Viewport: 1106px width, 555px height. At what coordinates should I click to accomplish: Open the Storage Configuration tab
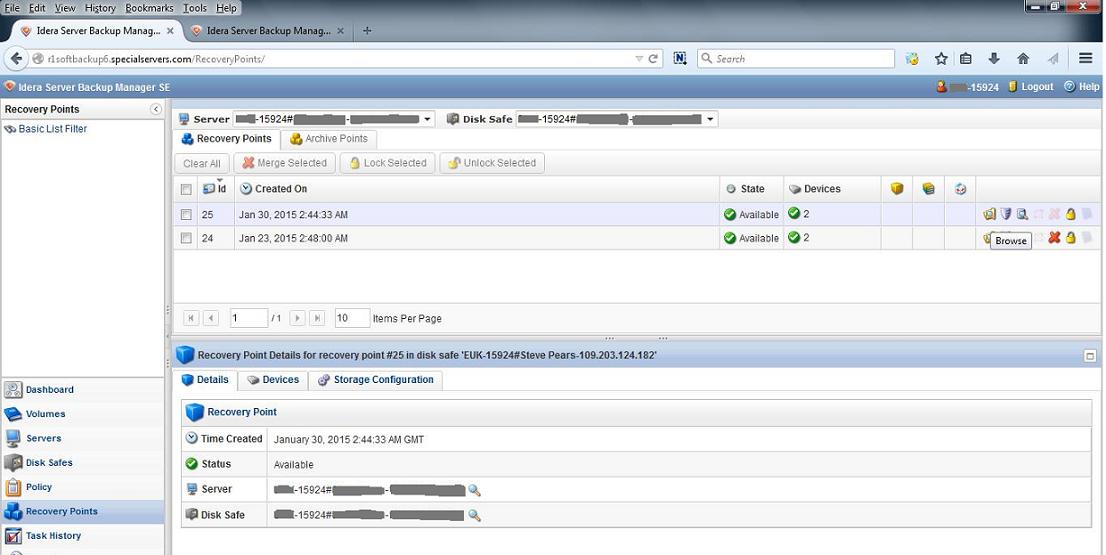(376, 379)
